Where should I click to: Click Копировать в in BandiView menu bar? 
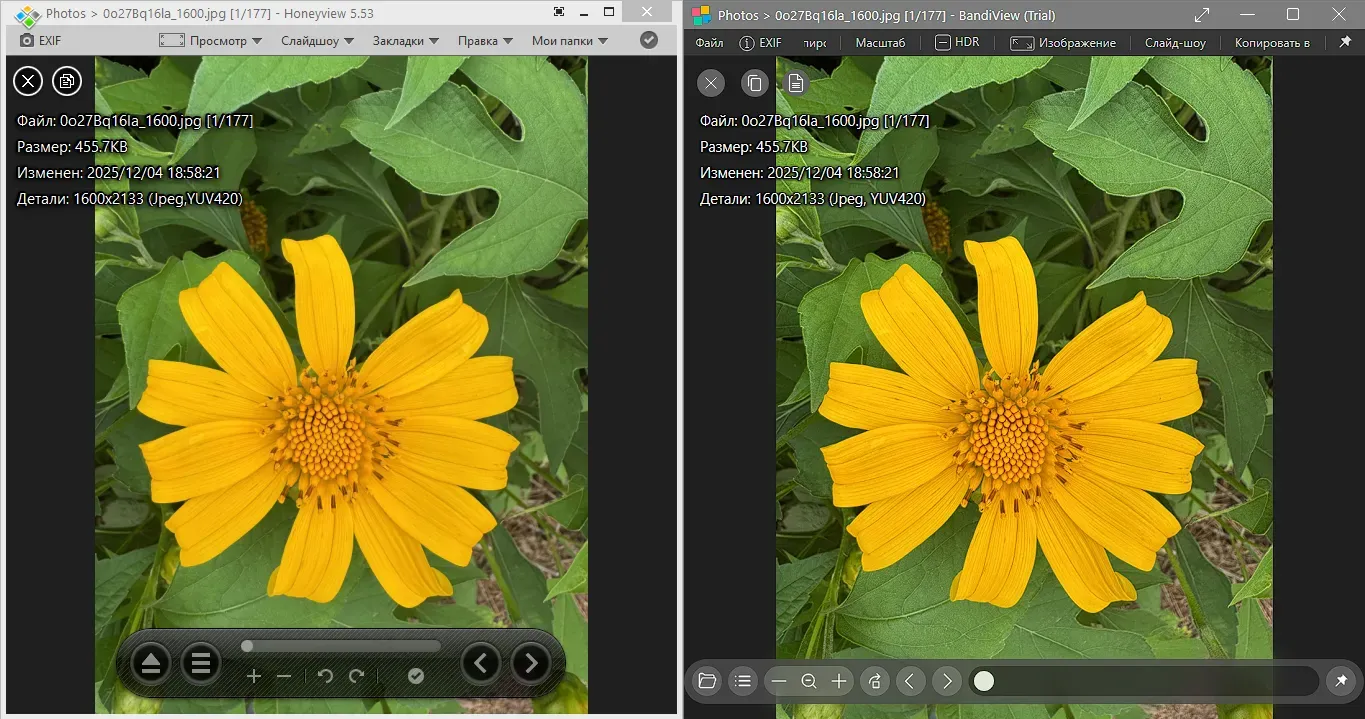[1274, 42]
